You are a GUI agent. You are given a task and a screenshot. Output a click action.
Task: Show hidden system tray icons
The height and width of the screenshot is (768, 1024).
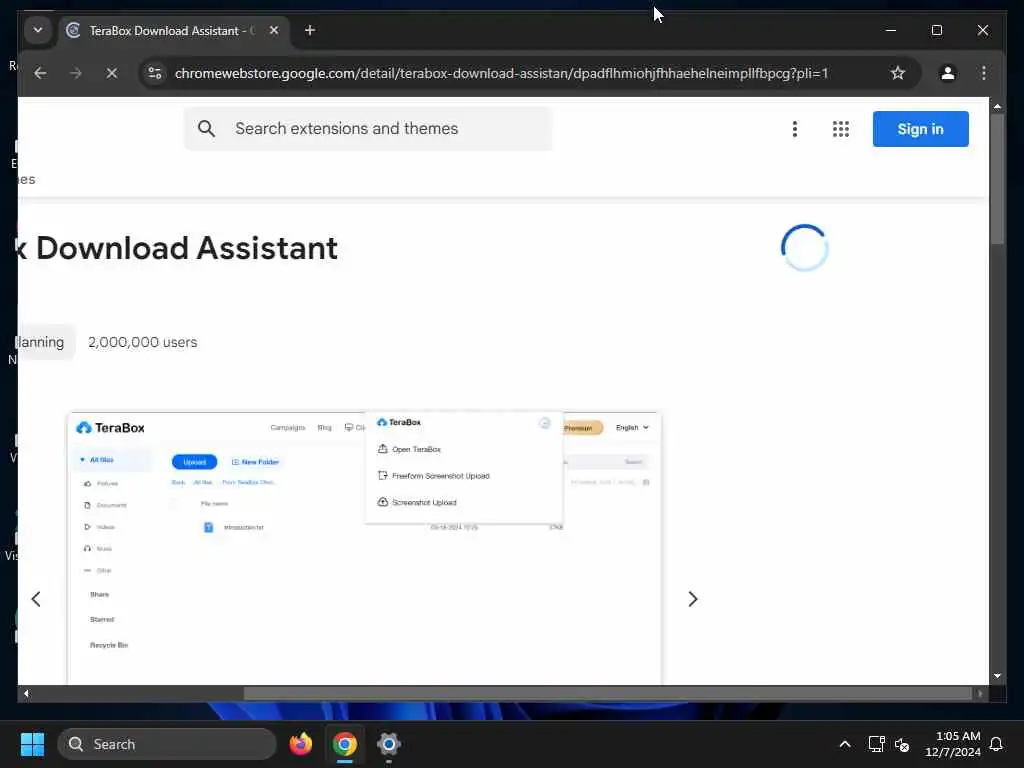[844, 744]
